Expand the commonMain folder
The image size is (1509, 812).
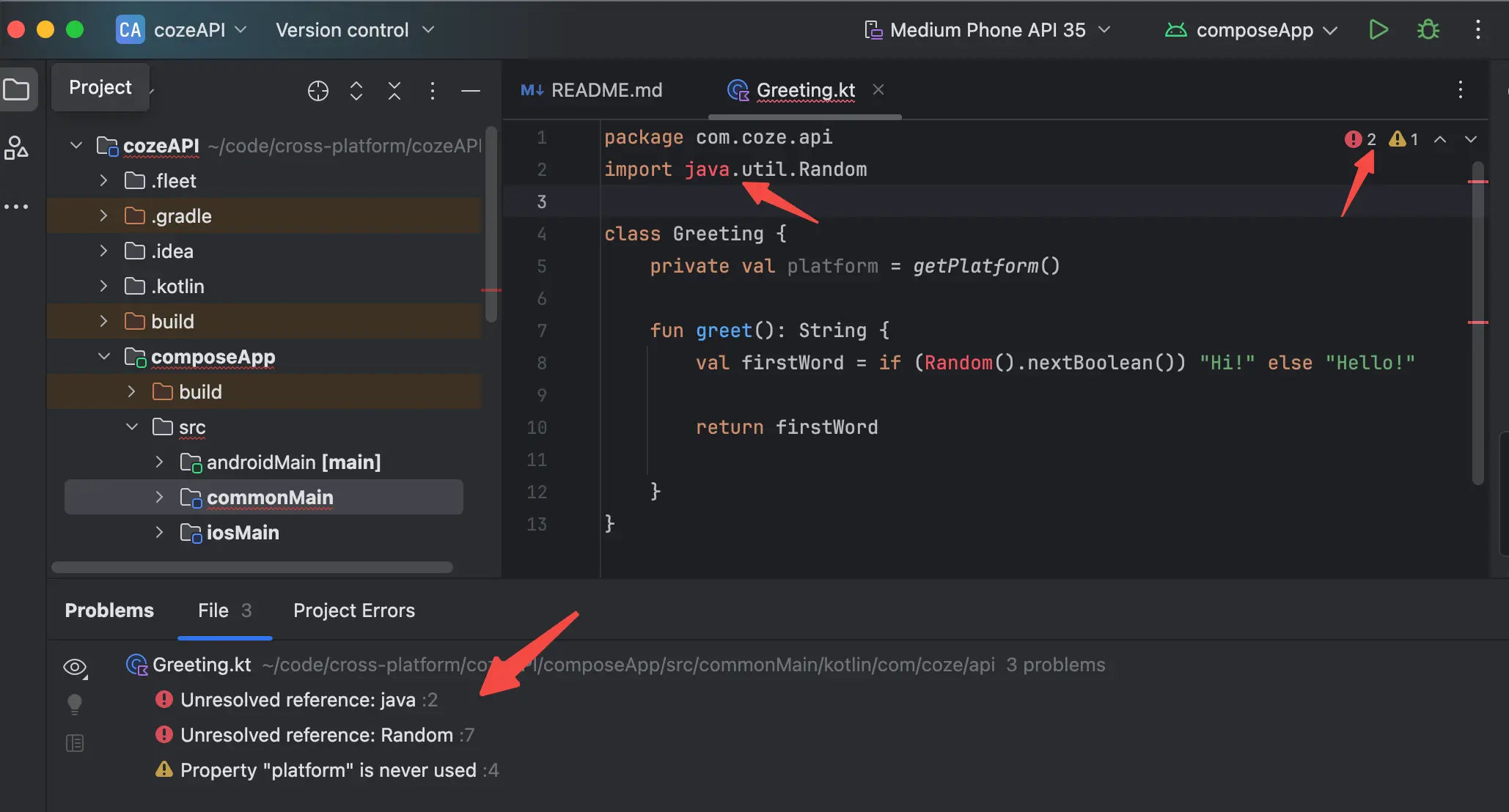[159, 498]
